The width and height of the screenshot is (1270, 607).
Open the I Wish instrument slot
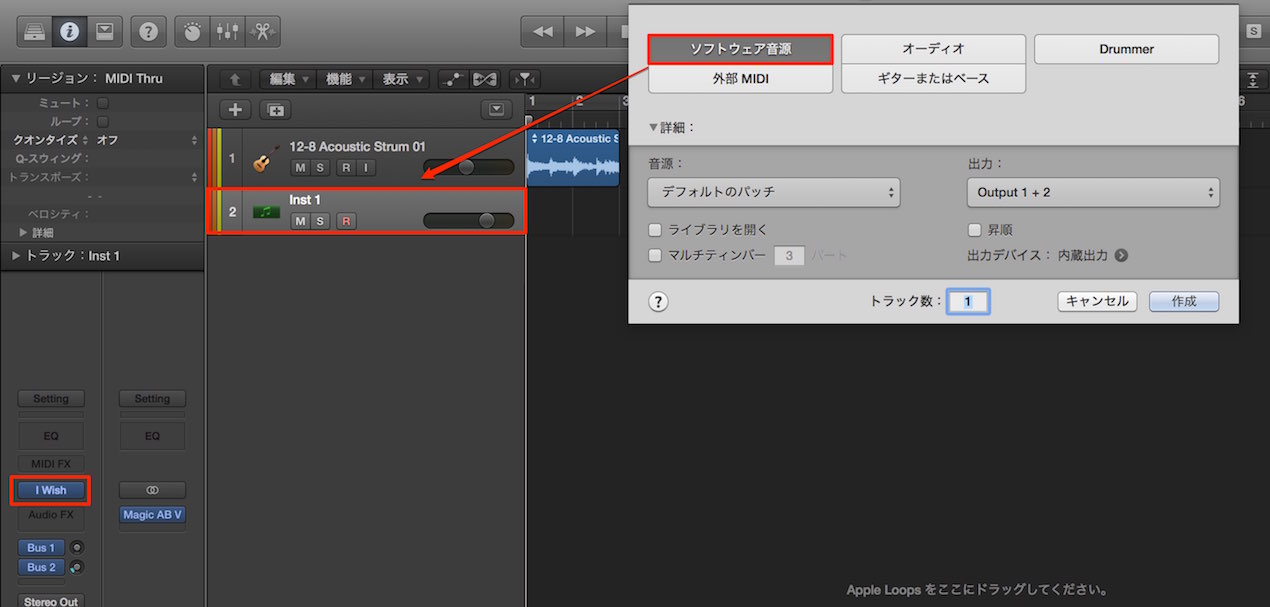(51, 490)
